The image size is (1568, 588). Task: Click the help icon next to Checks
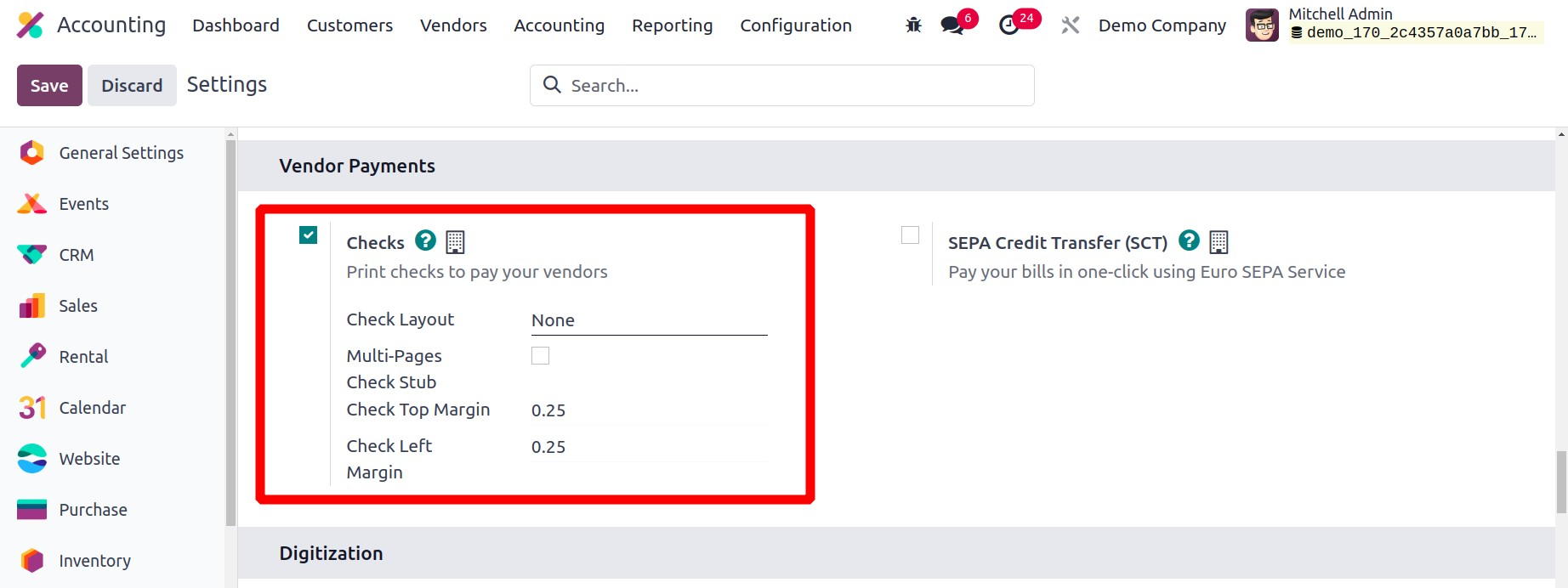tap(425, 241)
